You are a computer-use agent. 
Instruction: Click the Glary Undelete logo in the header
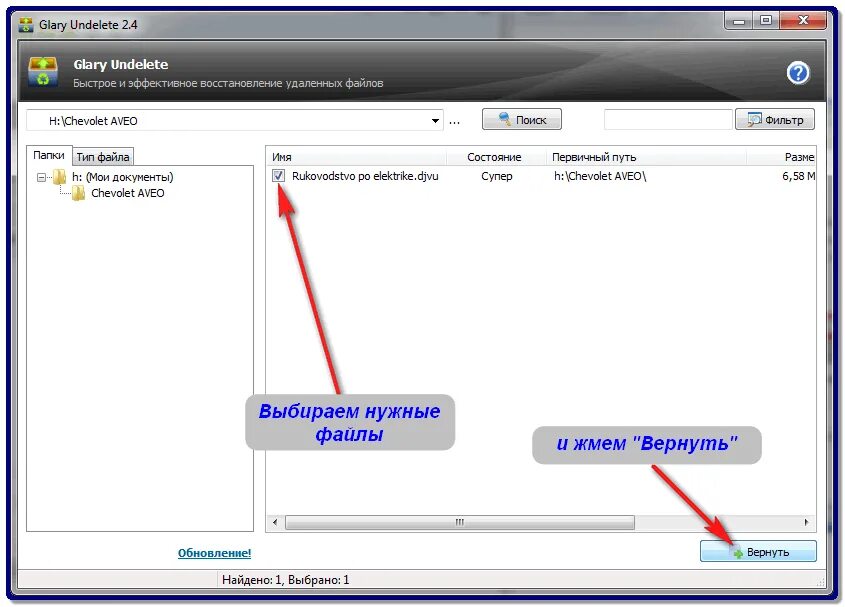tap(43, 72)
